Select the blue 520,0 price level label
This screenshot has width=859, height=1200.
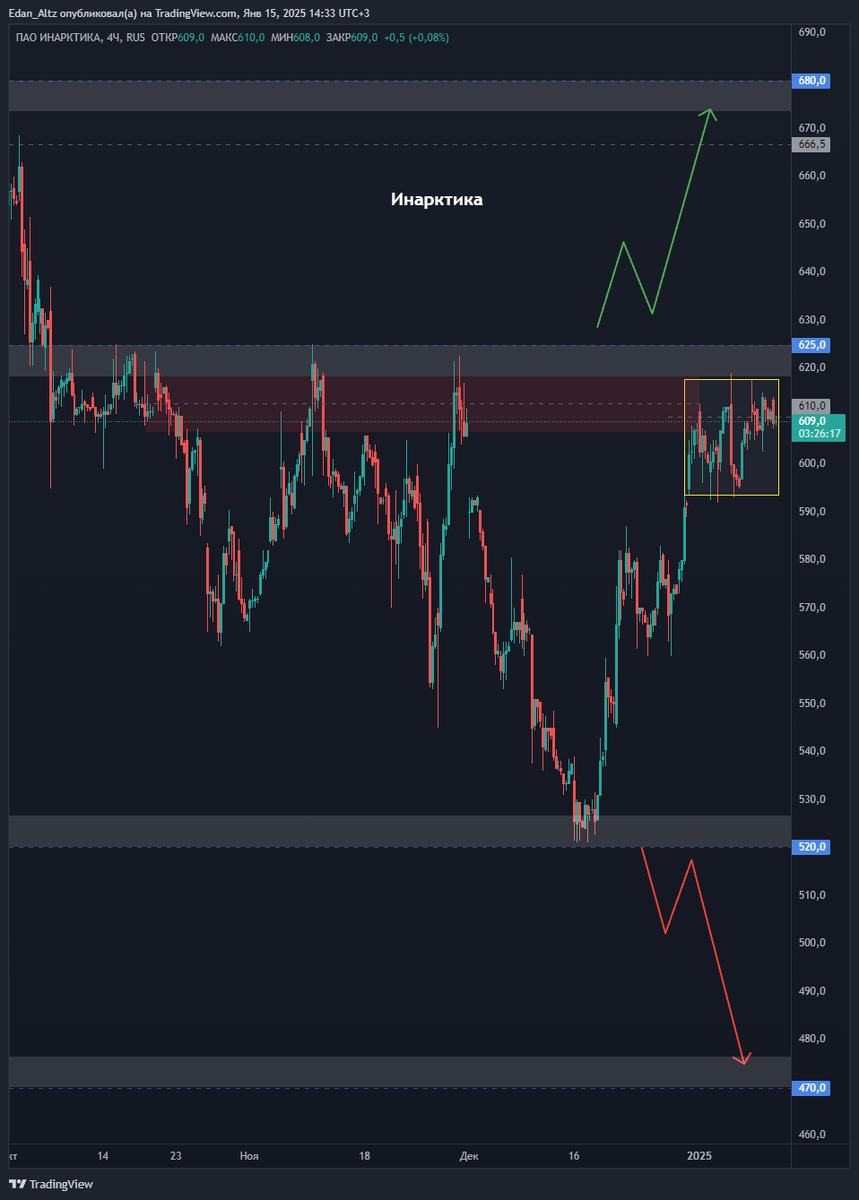[811, 847]
